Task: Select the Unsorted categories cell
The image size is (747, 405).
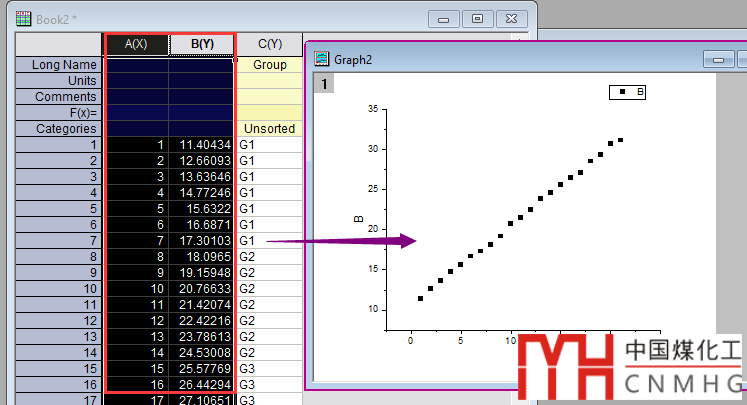Action: pos(269,128)
